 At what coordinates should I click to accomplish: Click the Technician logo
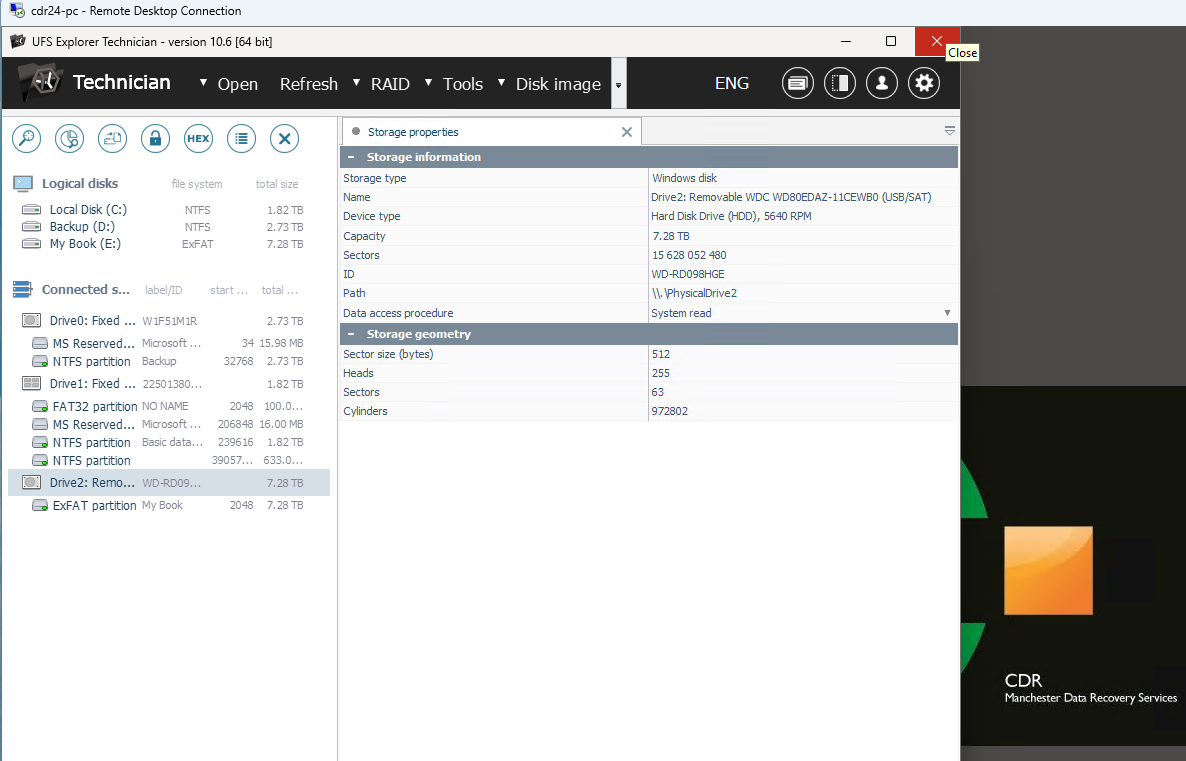click(x=42, y=82)
